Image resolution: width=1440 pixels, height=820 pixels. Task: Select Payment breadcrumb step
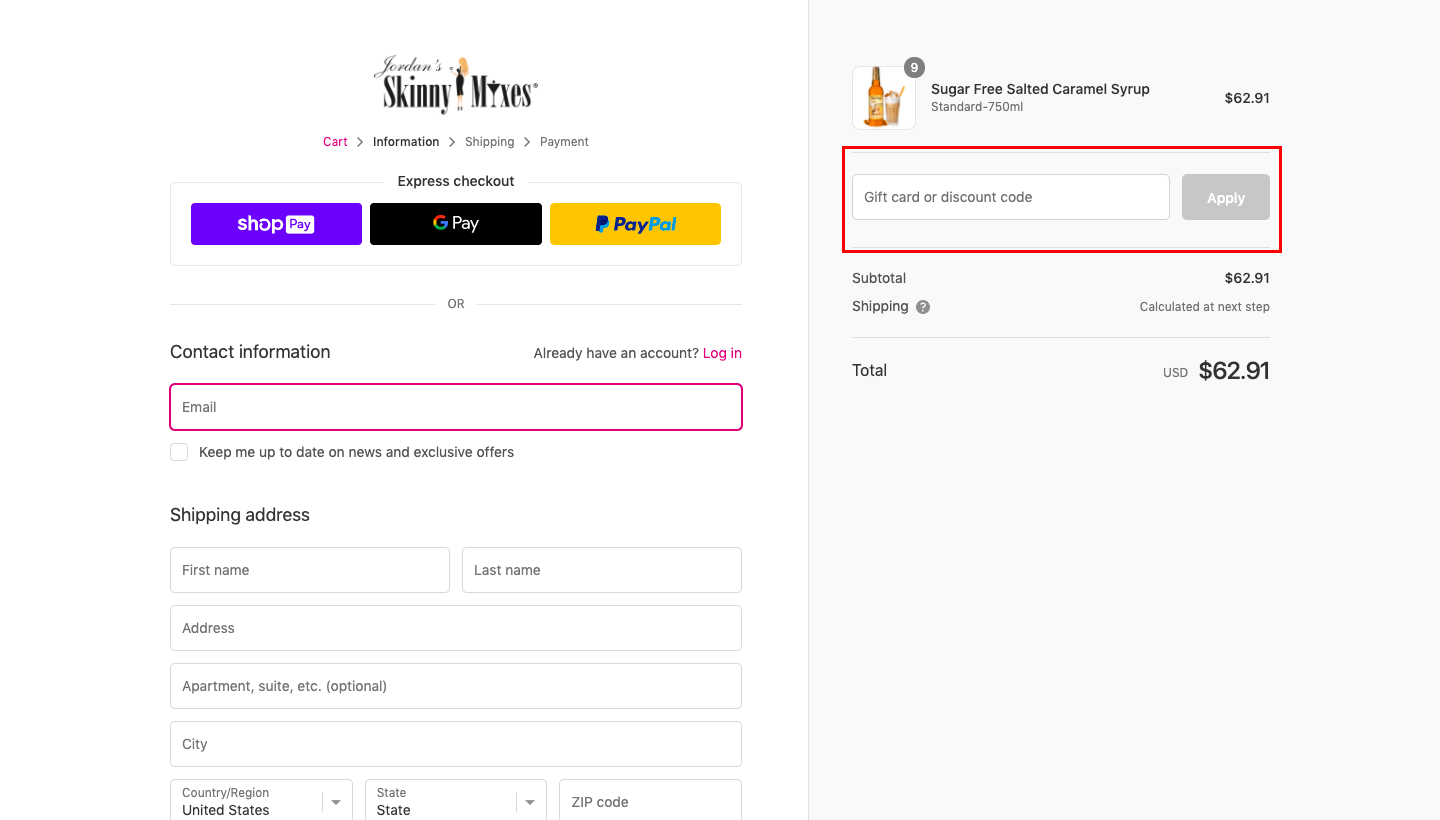(564, 142)
